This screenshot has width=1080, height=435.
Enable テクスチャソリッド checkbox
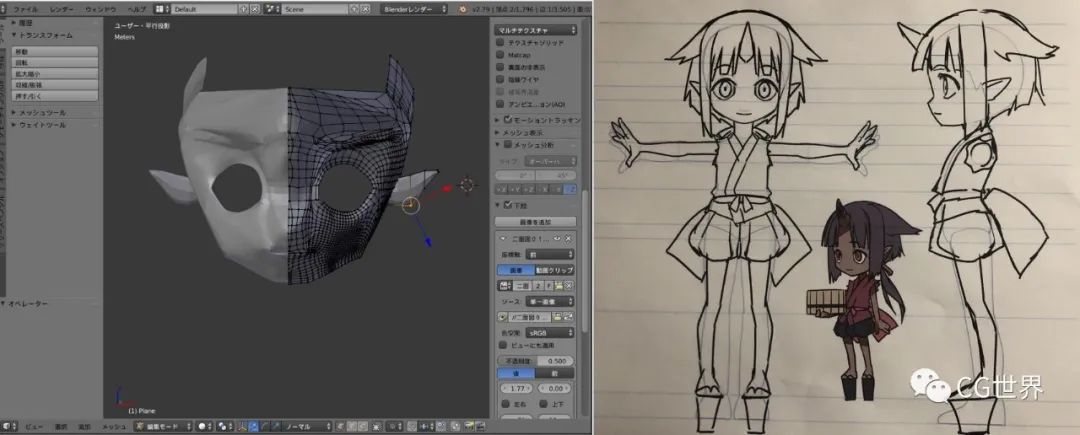[x=501, y=43]
